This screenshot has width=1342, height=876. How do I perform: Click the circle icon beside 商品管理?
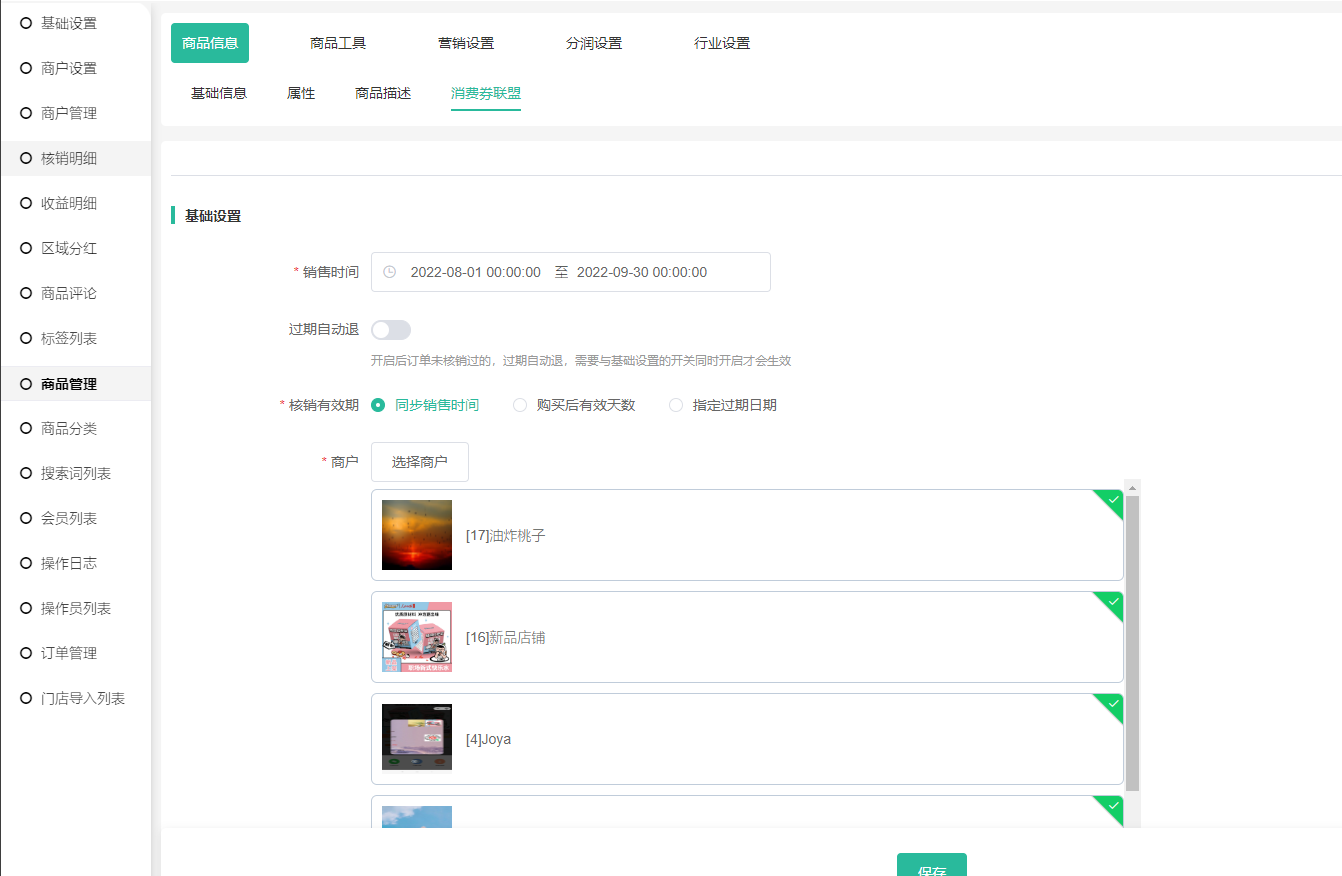pos(26,384)
